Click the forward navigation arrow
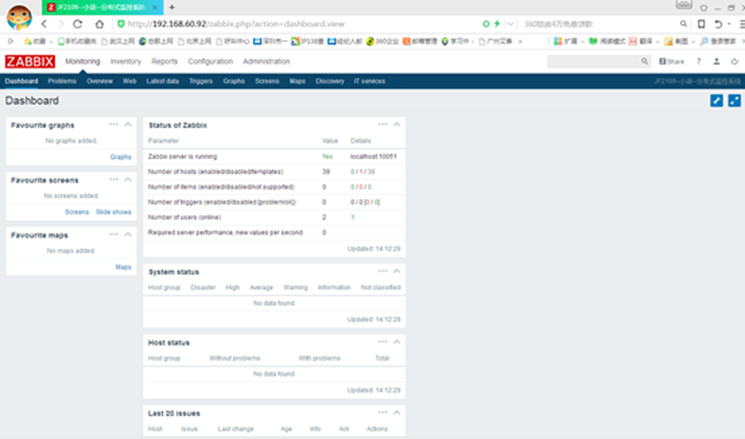745x439 pixels. click(61, 24)
